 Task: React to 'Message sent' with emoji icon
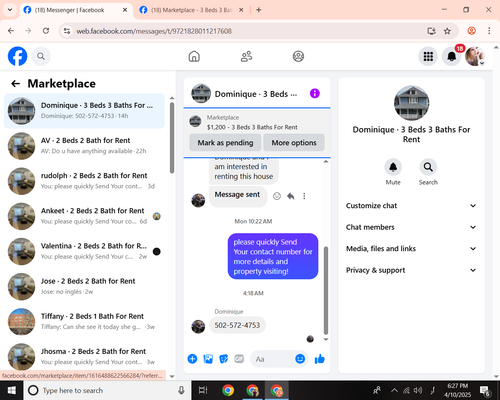tap(277, 196)
